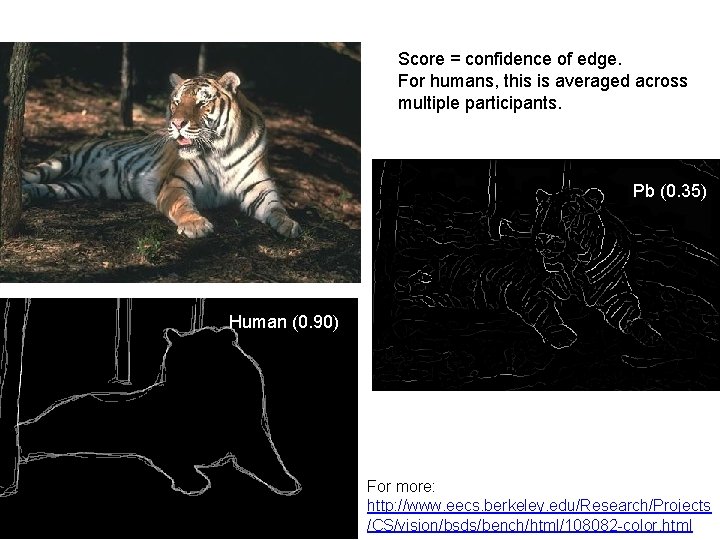Image resolution: width=720 pixels, height=540 pixels.
Task: Click the 'For humans, this is averaged across' line
Action: pyautogui.click(x=542, y=81)
